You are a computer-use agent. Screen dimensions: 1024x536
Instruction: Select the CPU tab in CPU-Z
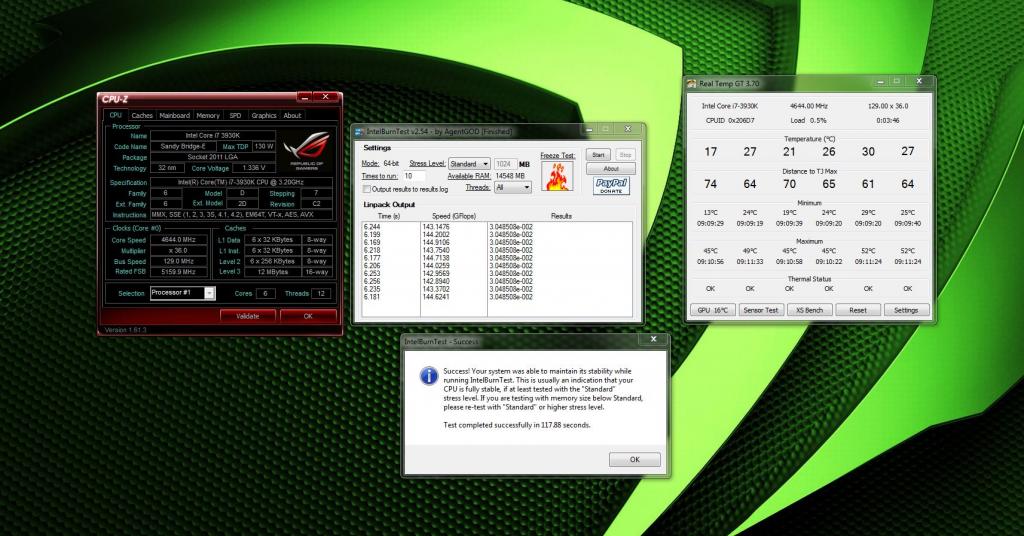pos(116,115)
